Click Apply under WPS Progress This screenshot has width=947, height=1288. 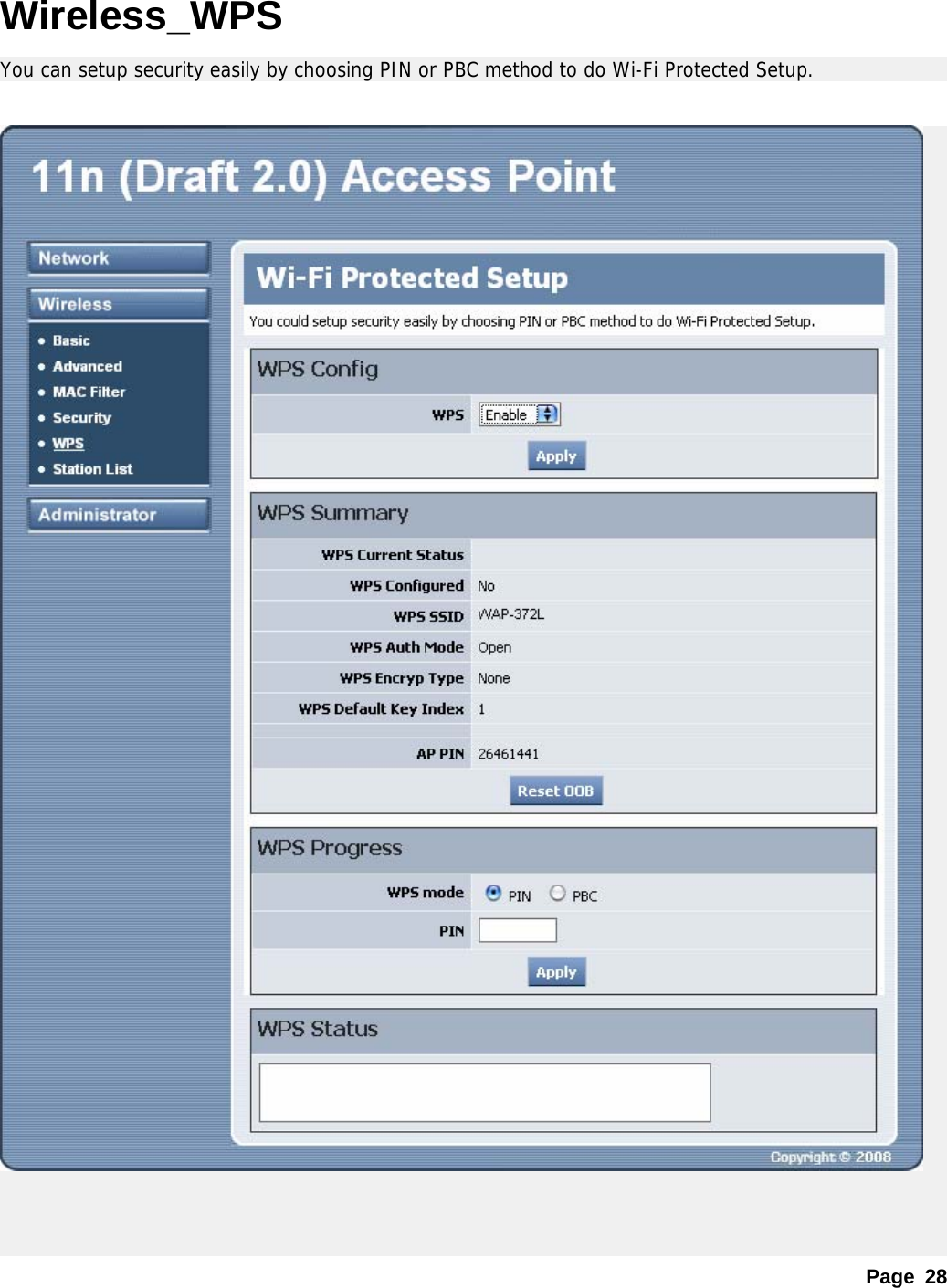[x=556, y=971]
